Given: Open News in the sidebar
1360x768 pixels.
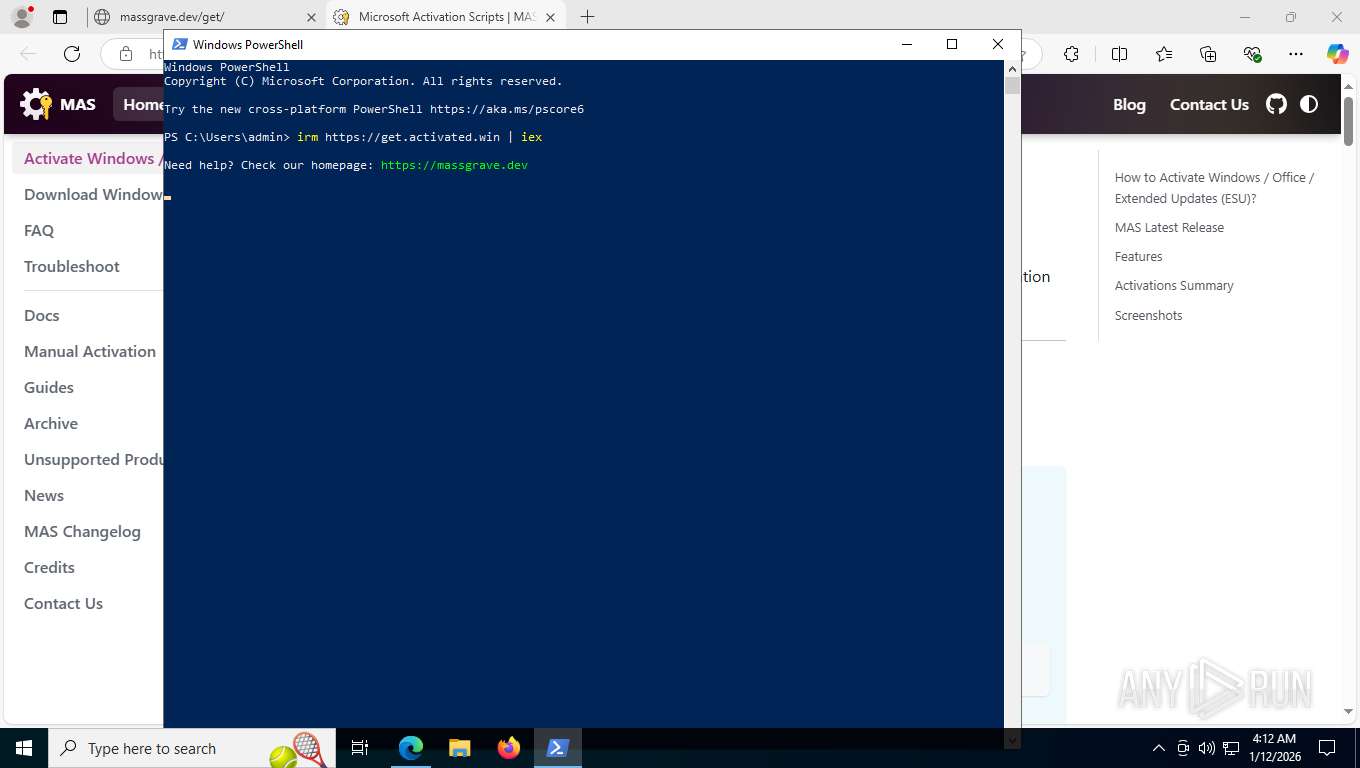Looking at the screenshot, I should click(x=44, y=495).
